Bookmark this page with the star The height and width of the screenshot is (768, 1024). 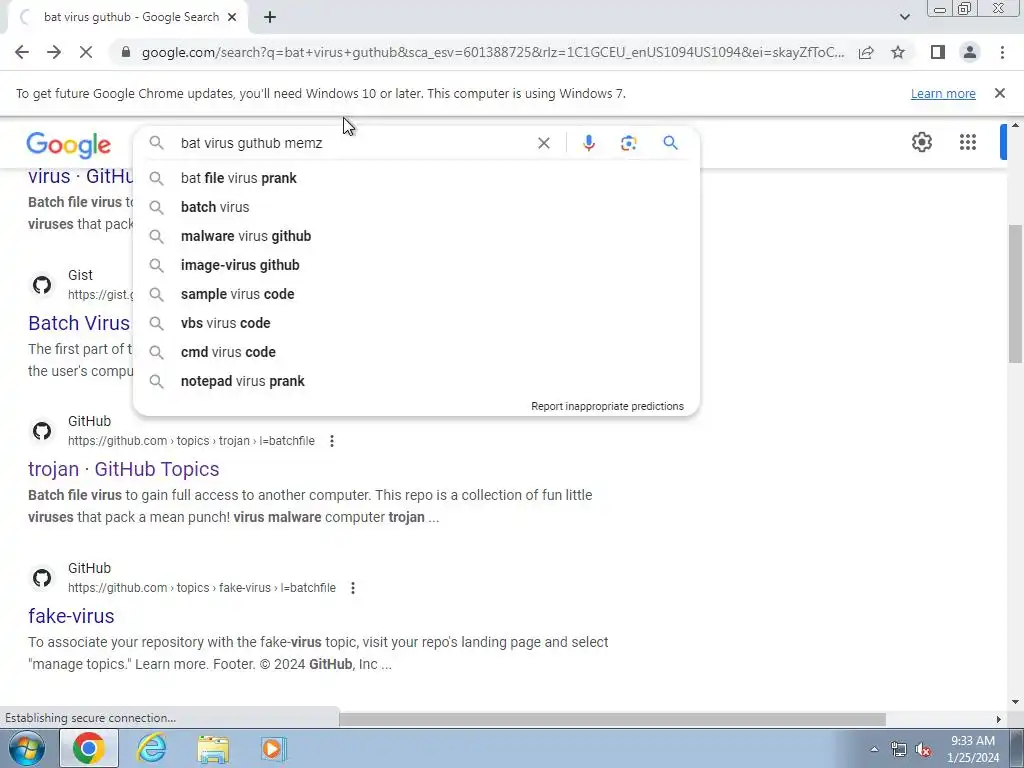(898, 52)
